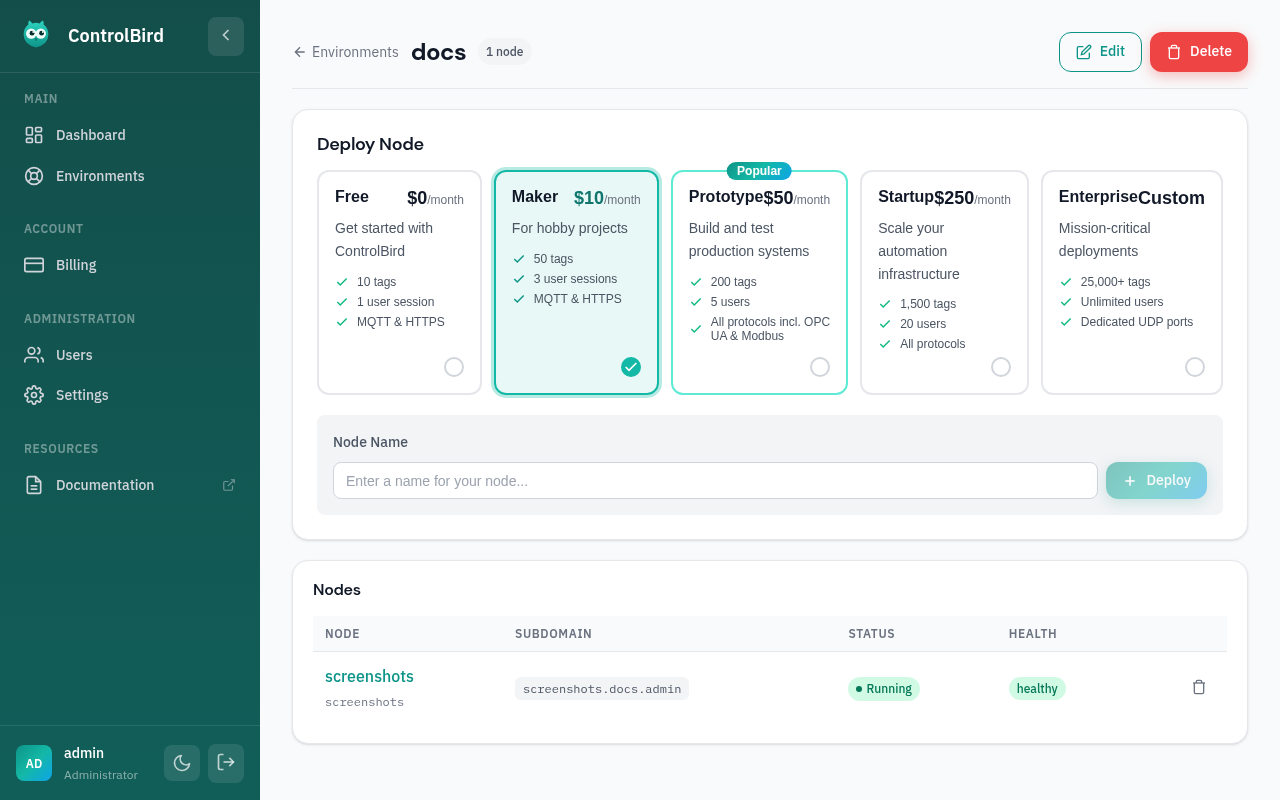Open the Dashboard page
Image resolution: width=1280 pixels, height=800 pixels.
[130, 135]
